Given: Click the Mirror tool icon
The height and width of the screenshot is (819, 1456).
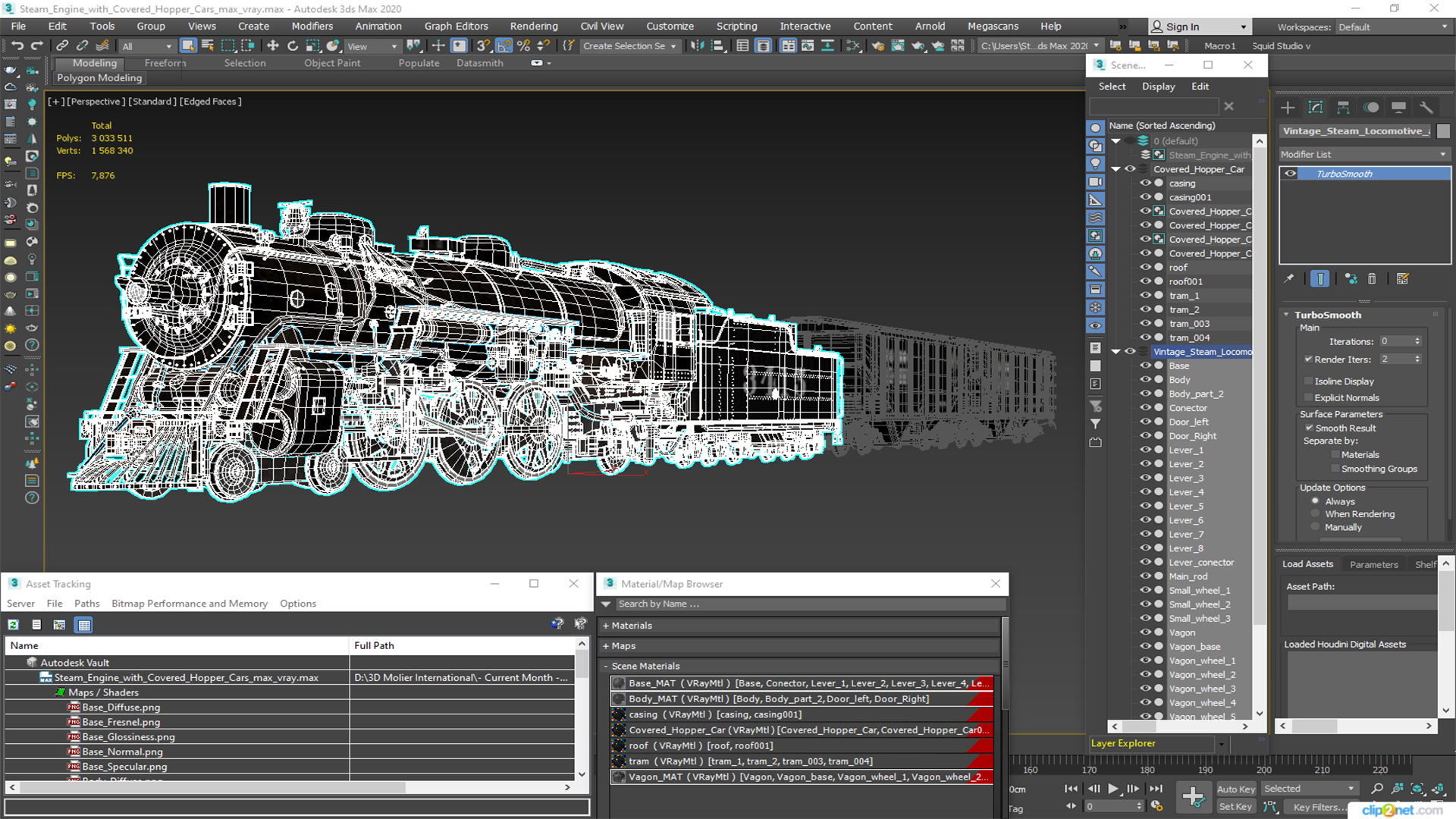Looking at the screenshot, I should (x=697, y=46).
